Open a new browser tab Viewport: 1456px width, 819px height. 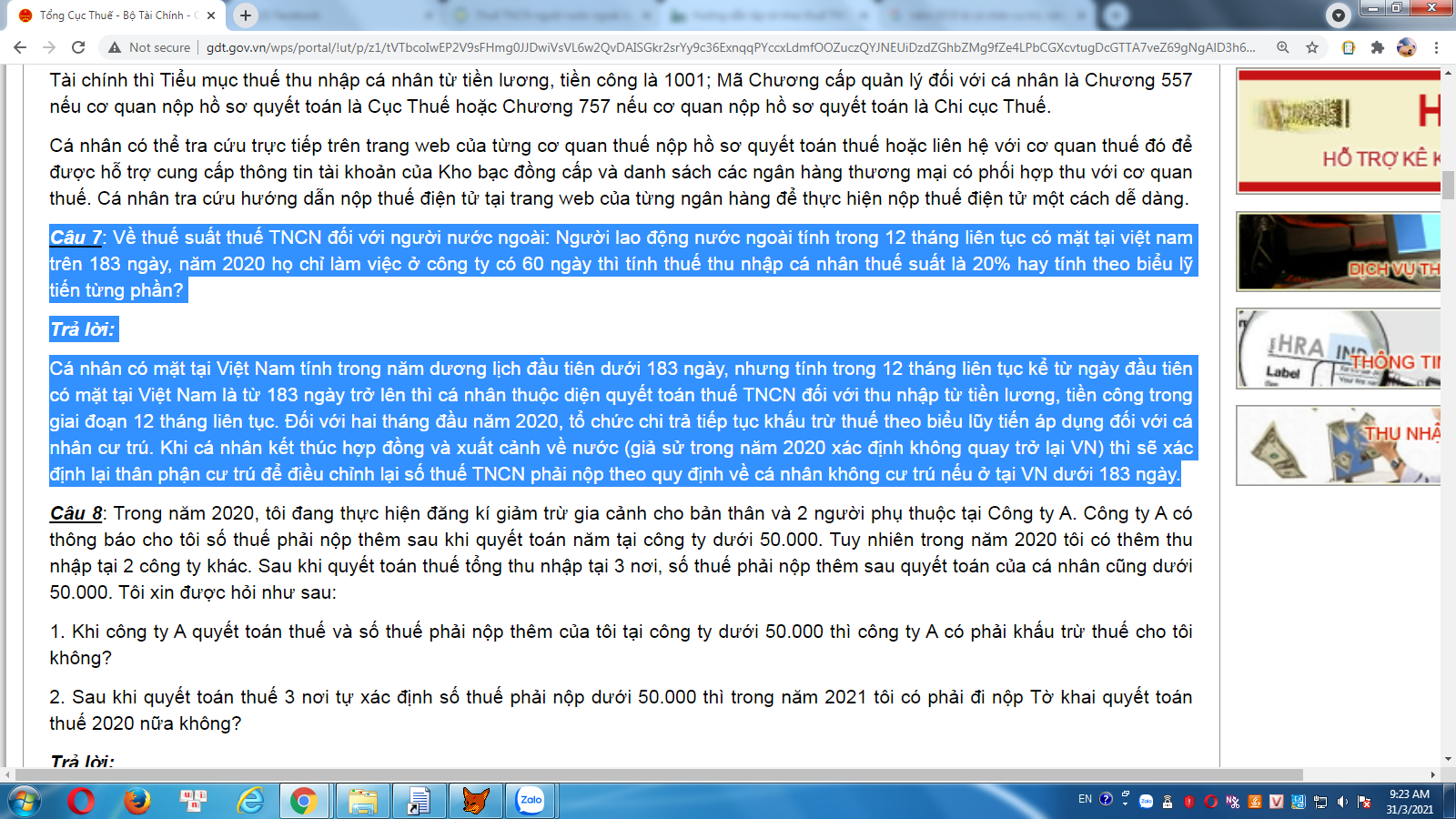[246, 15]
